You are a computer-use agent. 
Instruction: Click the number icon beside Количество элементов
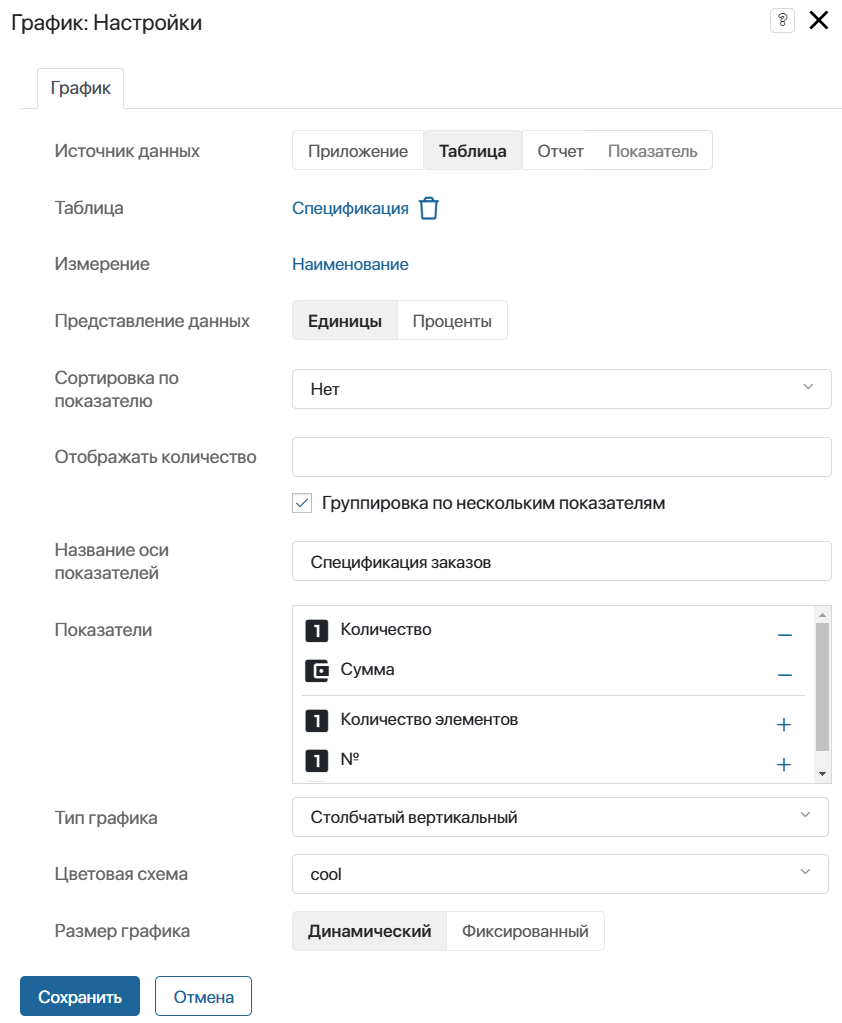(317, 721)
